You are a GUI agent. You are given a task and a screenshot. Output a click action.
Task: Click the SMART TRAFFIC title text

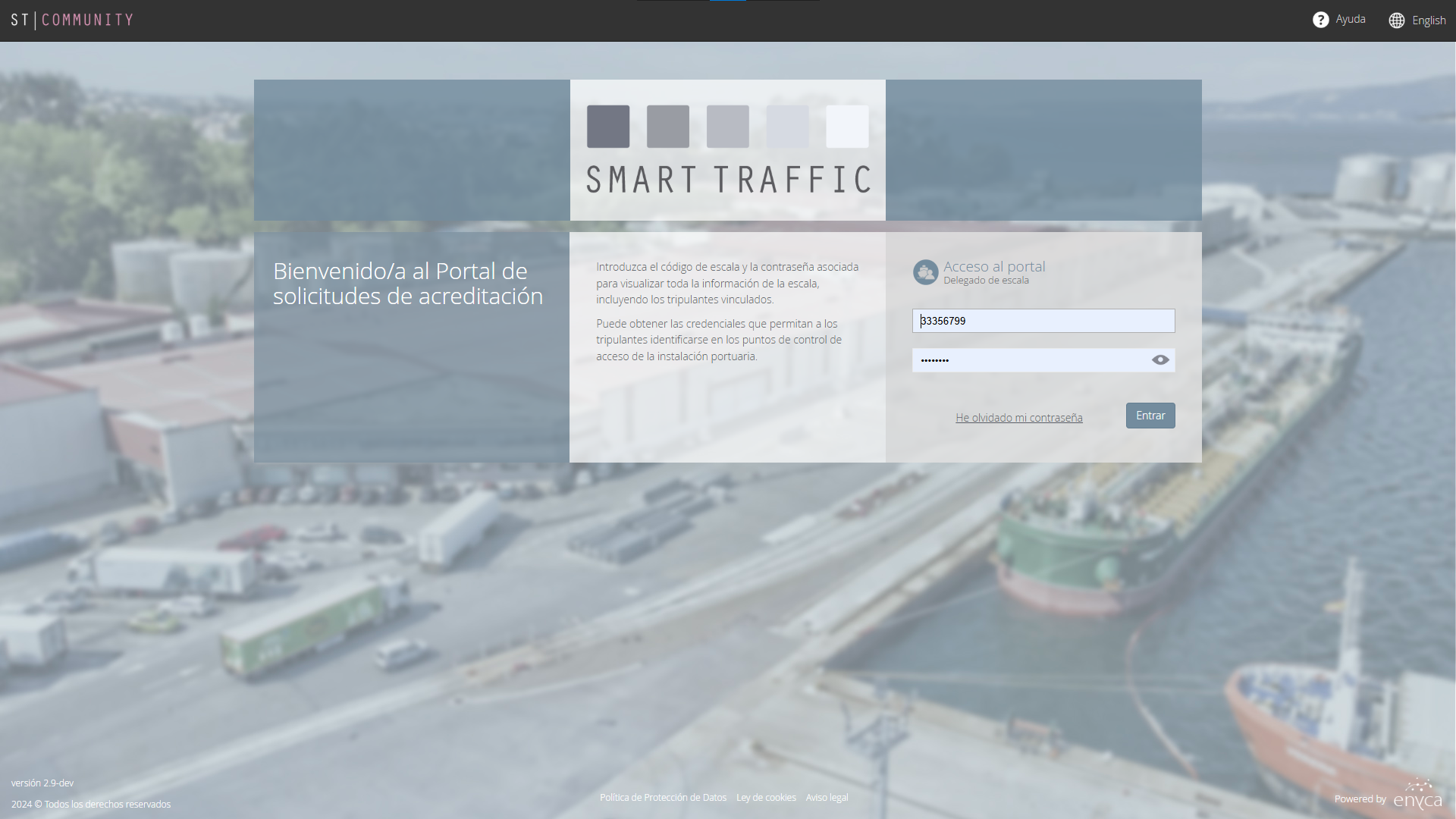[x=728, y=180]
